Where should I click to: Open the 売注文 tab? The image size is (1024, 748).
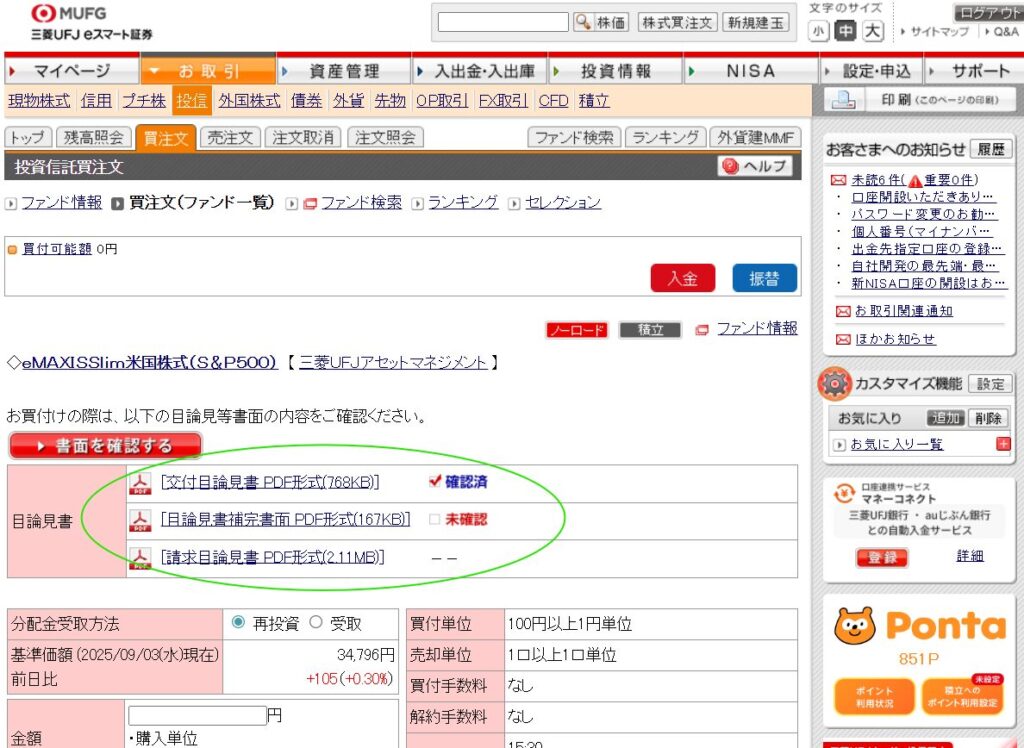click(230, 137)
